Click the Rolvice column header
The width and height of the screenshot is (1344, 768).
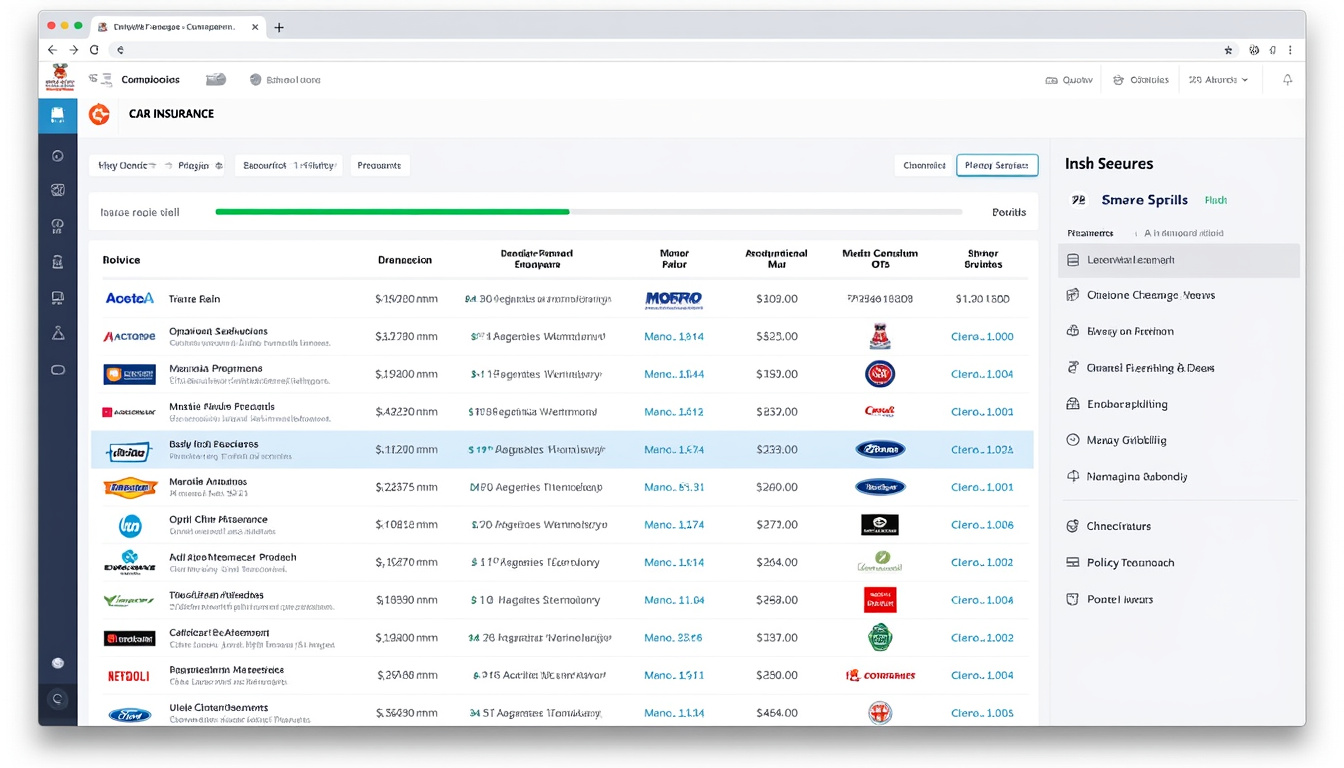(121, 260)
